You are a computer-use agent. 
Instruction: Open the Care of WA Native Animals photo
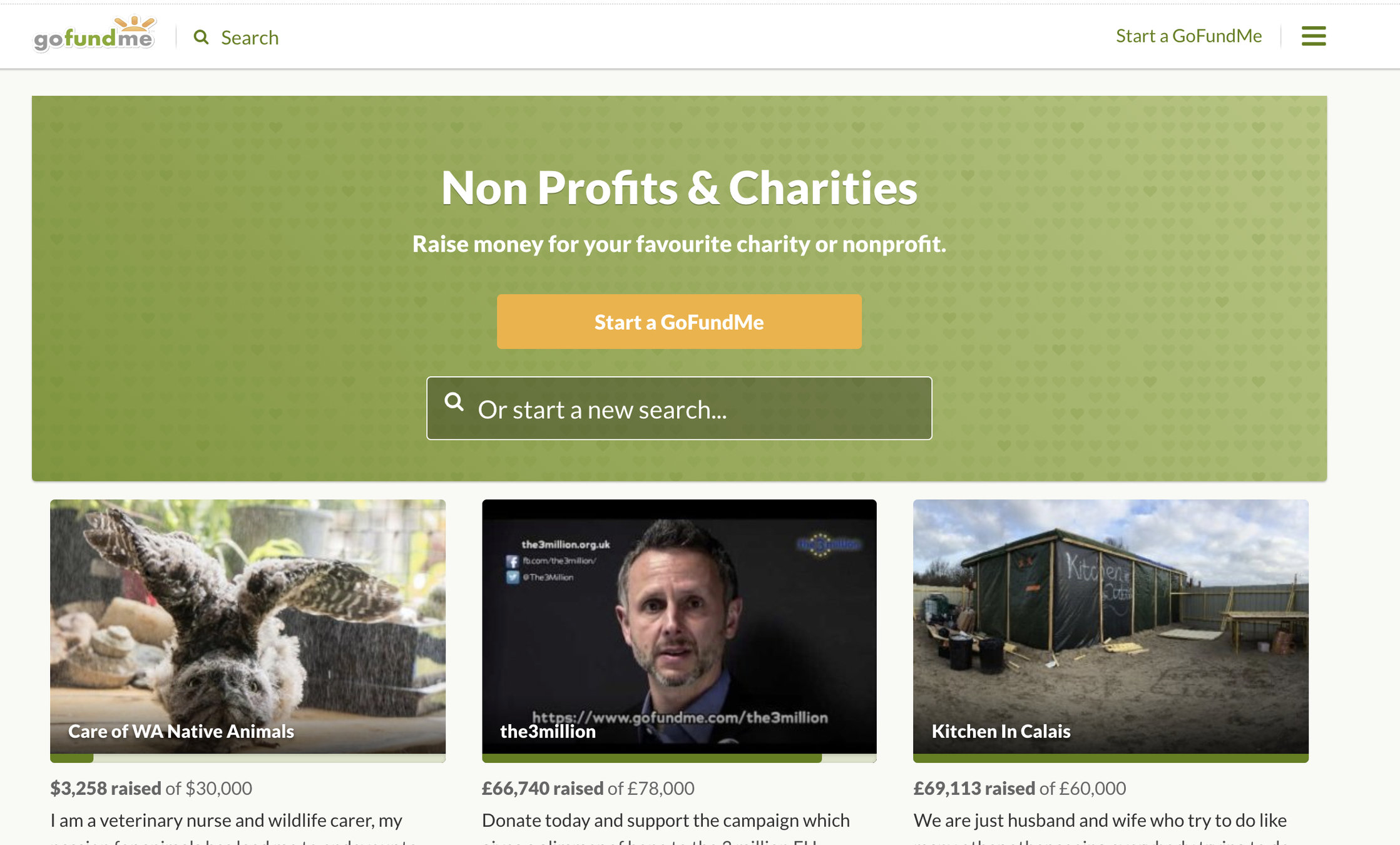(x=248, y=626)
